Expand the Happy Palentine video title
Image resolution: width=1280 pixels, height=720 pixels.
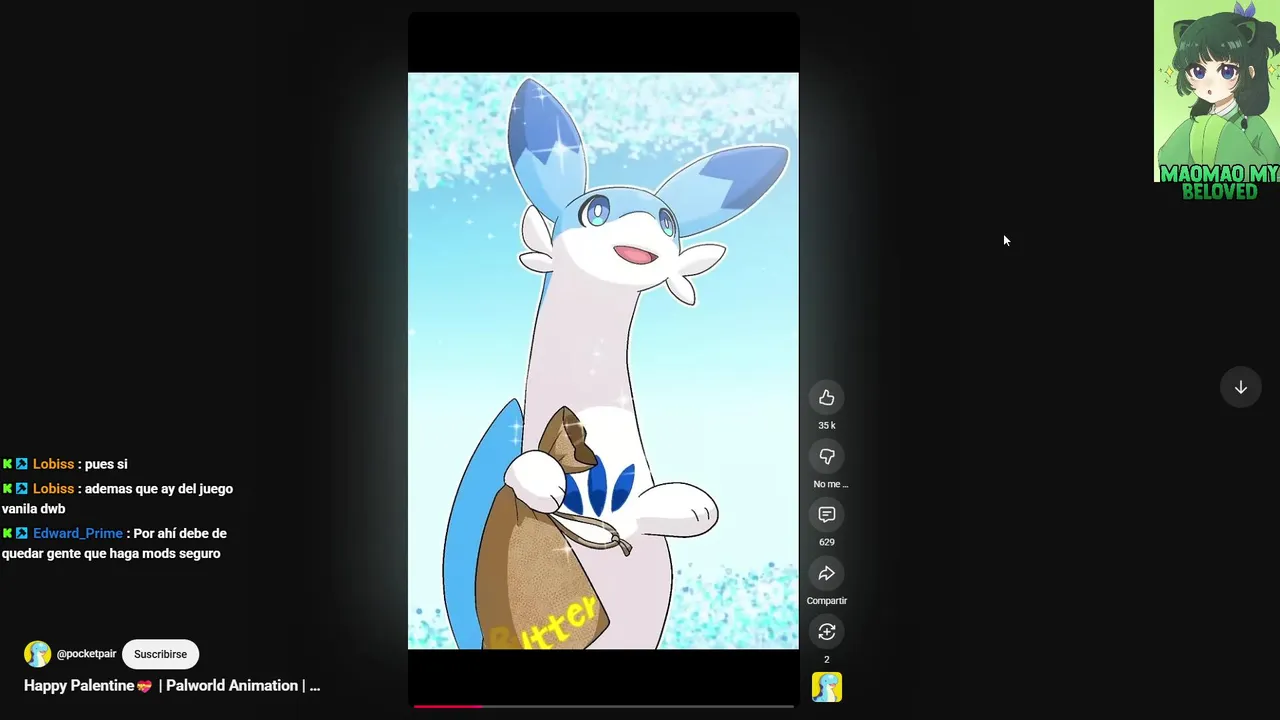(172, 686)
